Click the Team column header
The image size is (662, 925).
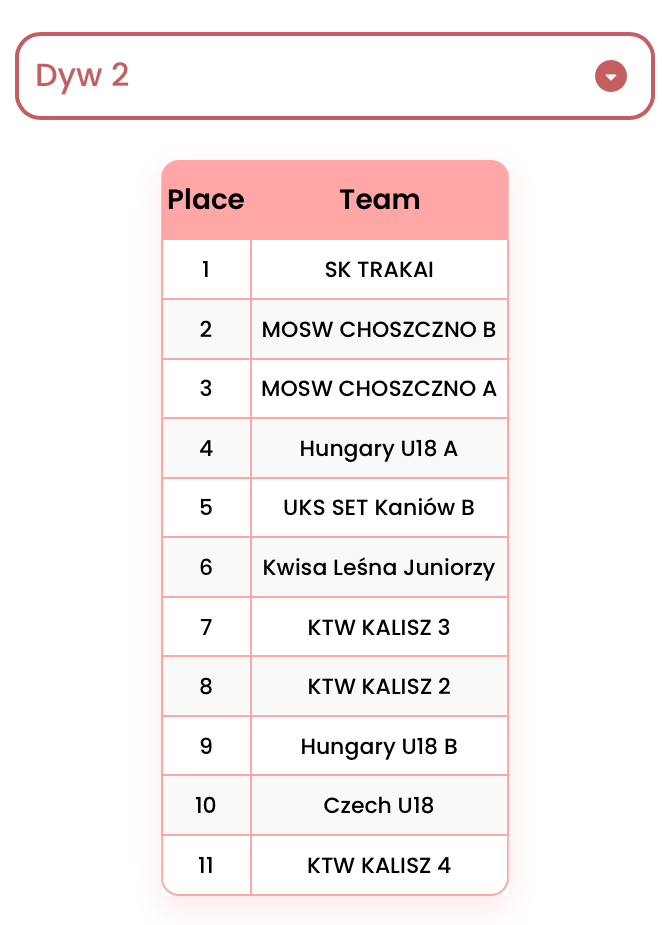click(x=379, y=199)
